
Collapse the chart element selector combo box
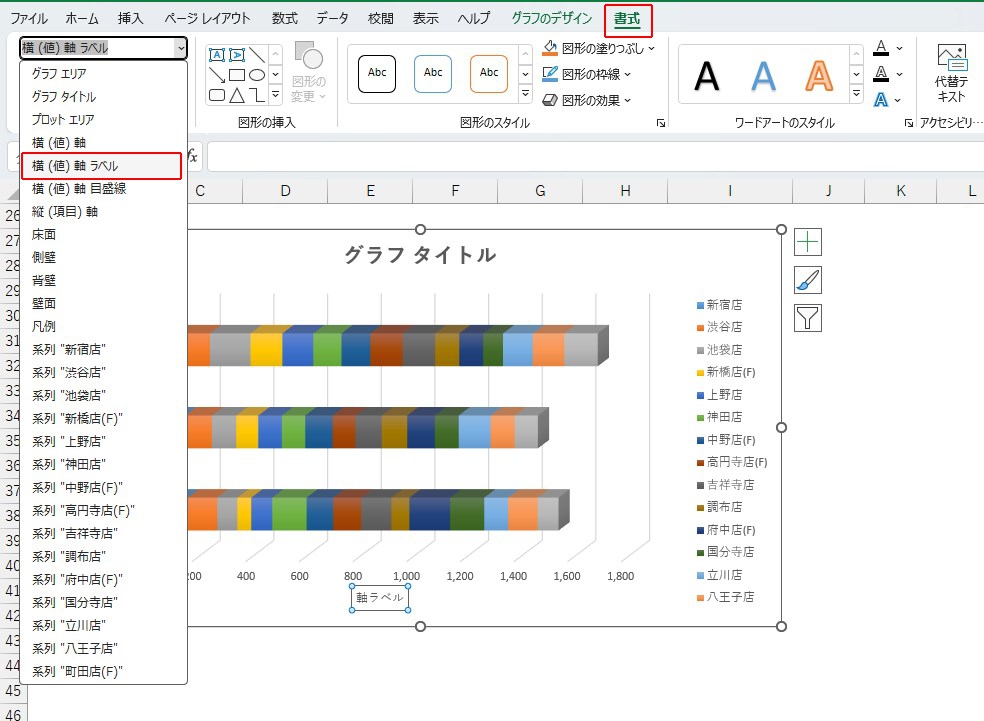tap(180, 48)
